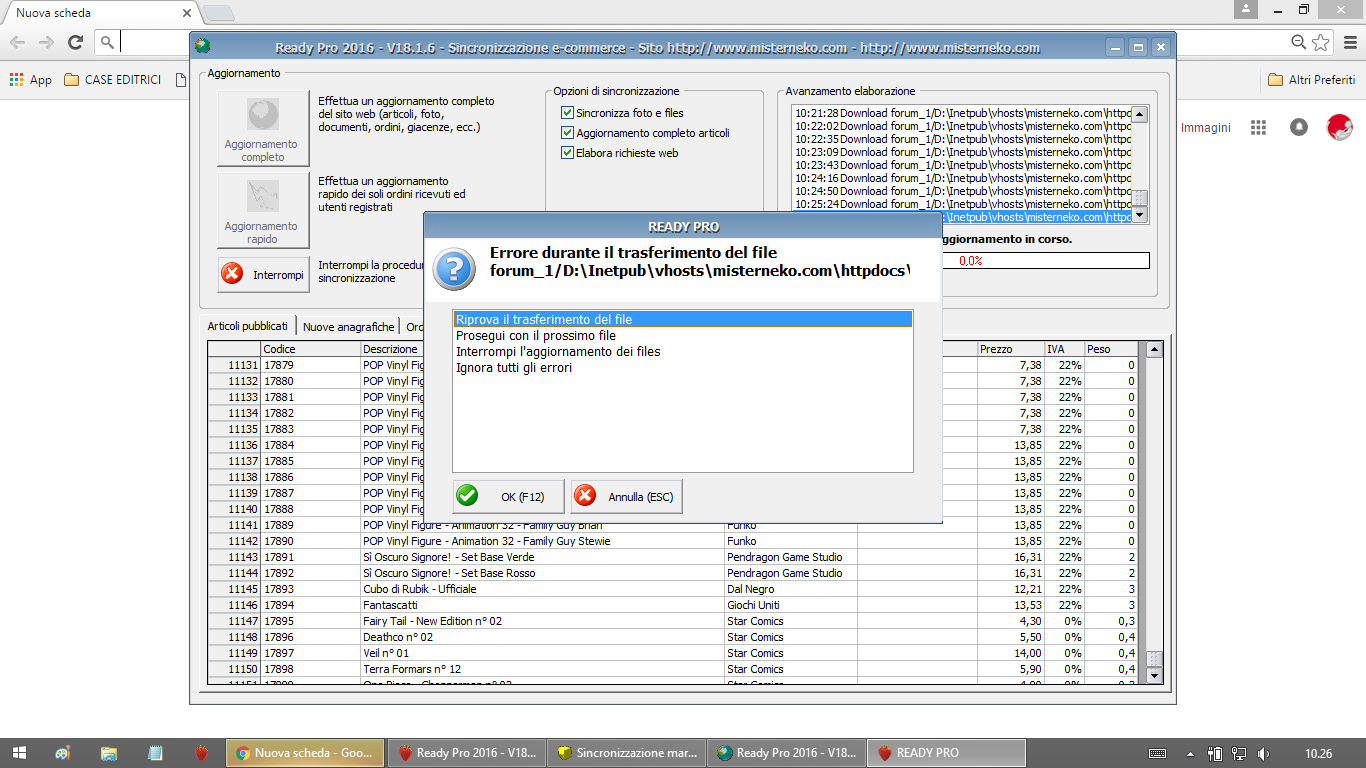Toggle the Sincronizza foto e files checkbox
1366x768 pixels.
568,113
